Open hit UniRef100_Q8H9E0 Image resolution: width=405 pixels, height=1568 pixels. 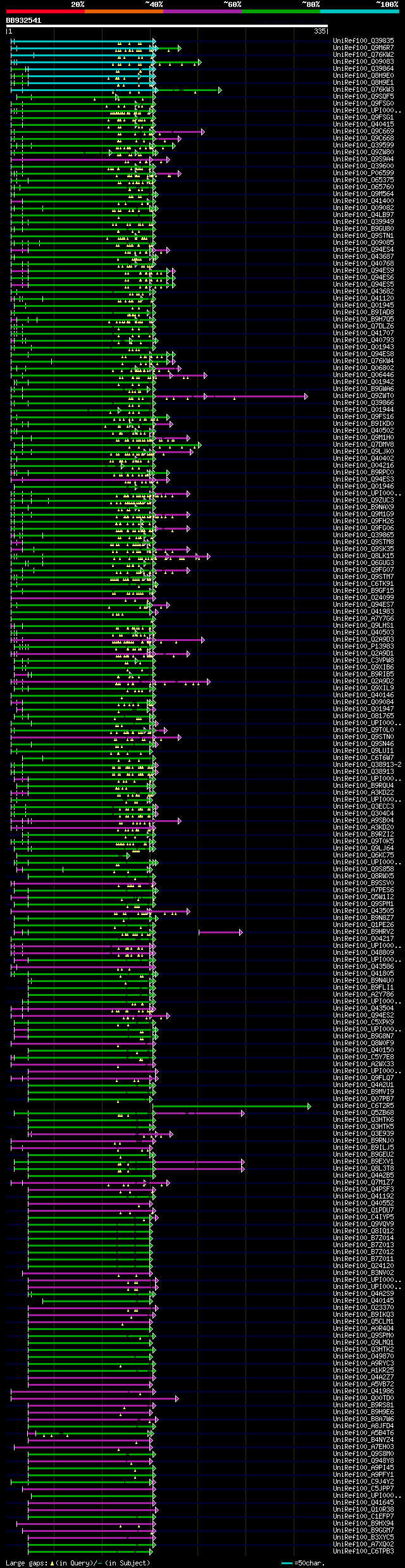363,76
